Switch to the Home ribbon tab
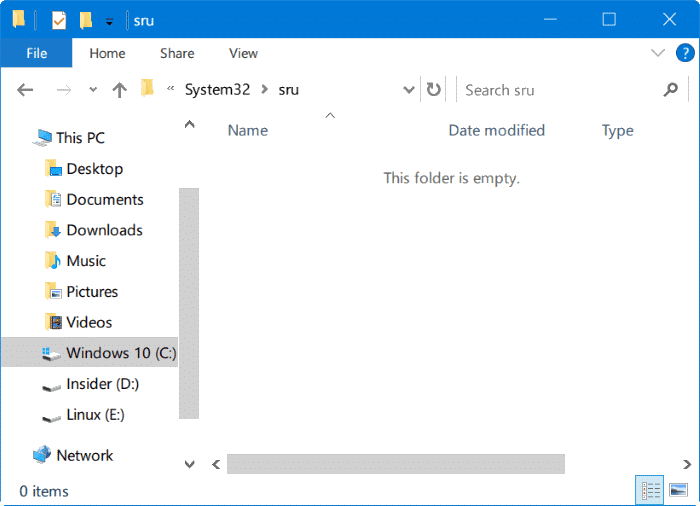This screenshot has height=506, width=700. pyautogui.click(x=107, y=53)
